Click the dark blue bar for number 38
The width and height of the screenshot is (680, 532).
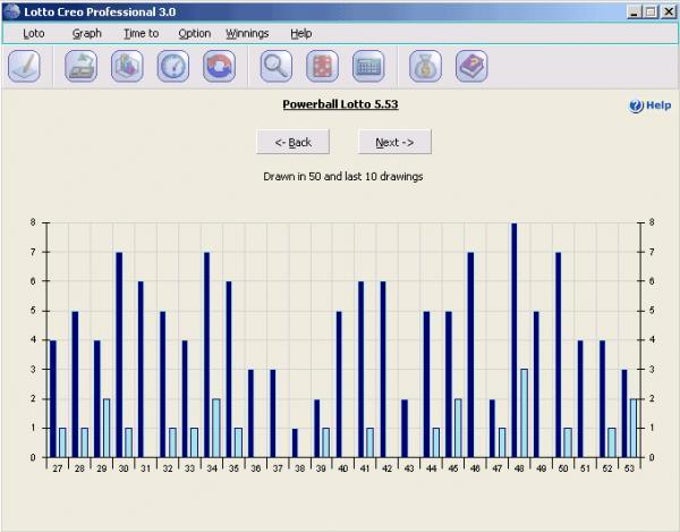click(x=295, y=443)
